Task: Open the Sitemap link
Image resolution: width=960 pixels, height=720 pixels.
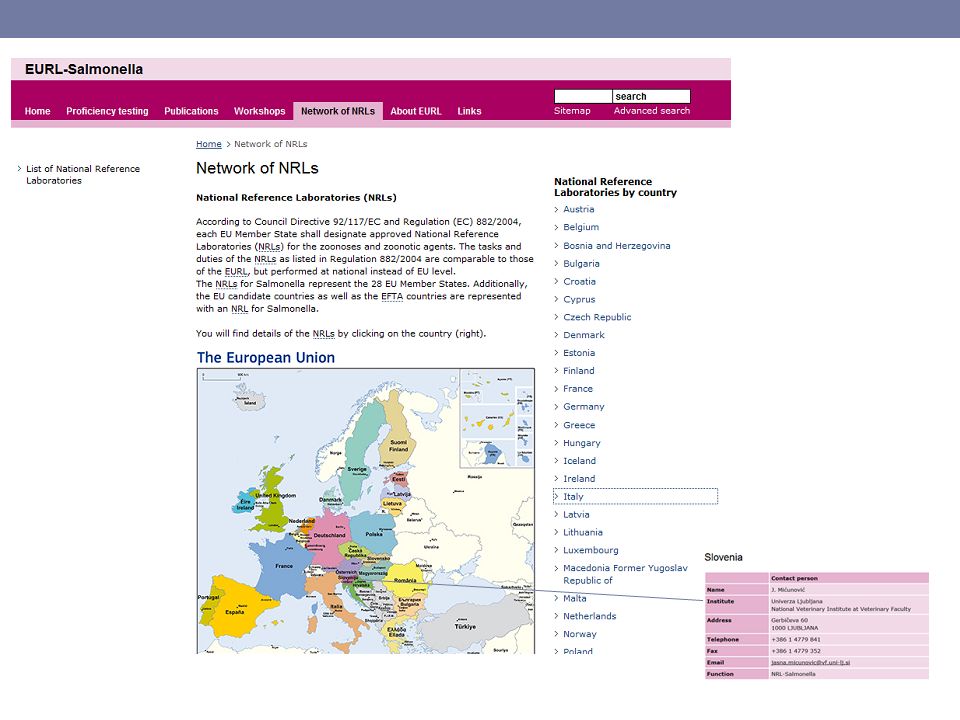Action: coord(572,111)
